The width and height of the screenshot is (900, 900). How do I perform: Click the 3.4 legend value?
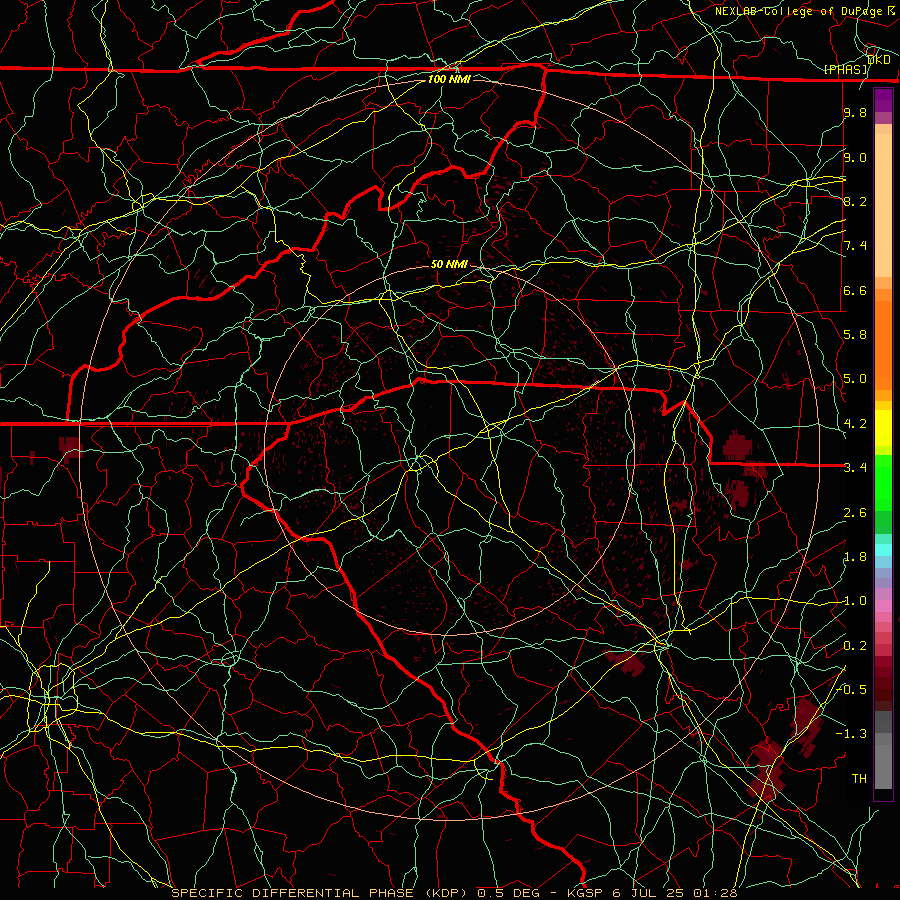(855, 468)
